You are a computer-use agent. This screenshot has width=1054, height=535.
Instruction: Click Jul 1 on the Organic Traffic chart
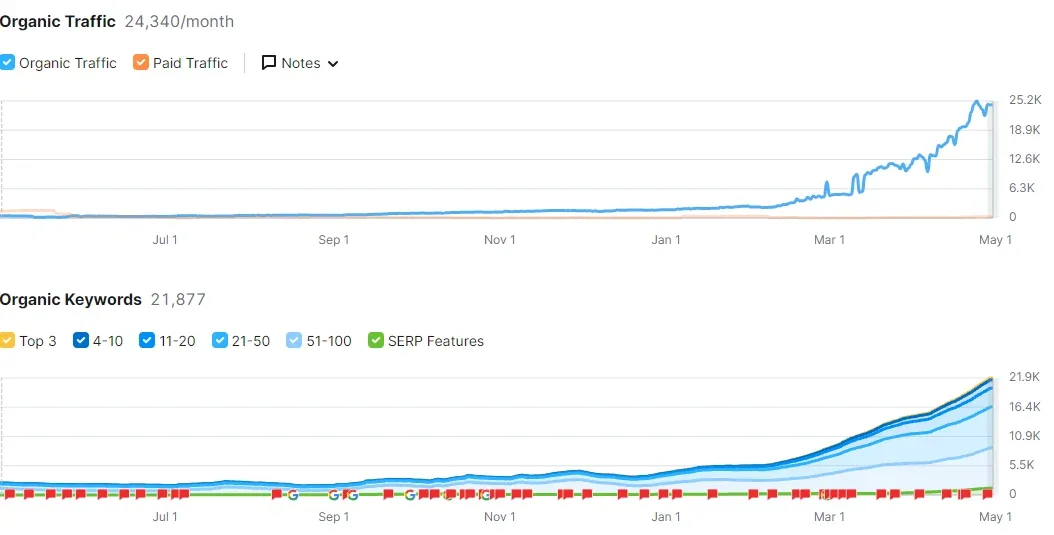[165, 239]
